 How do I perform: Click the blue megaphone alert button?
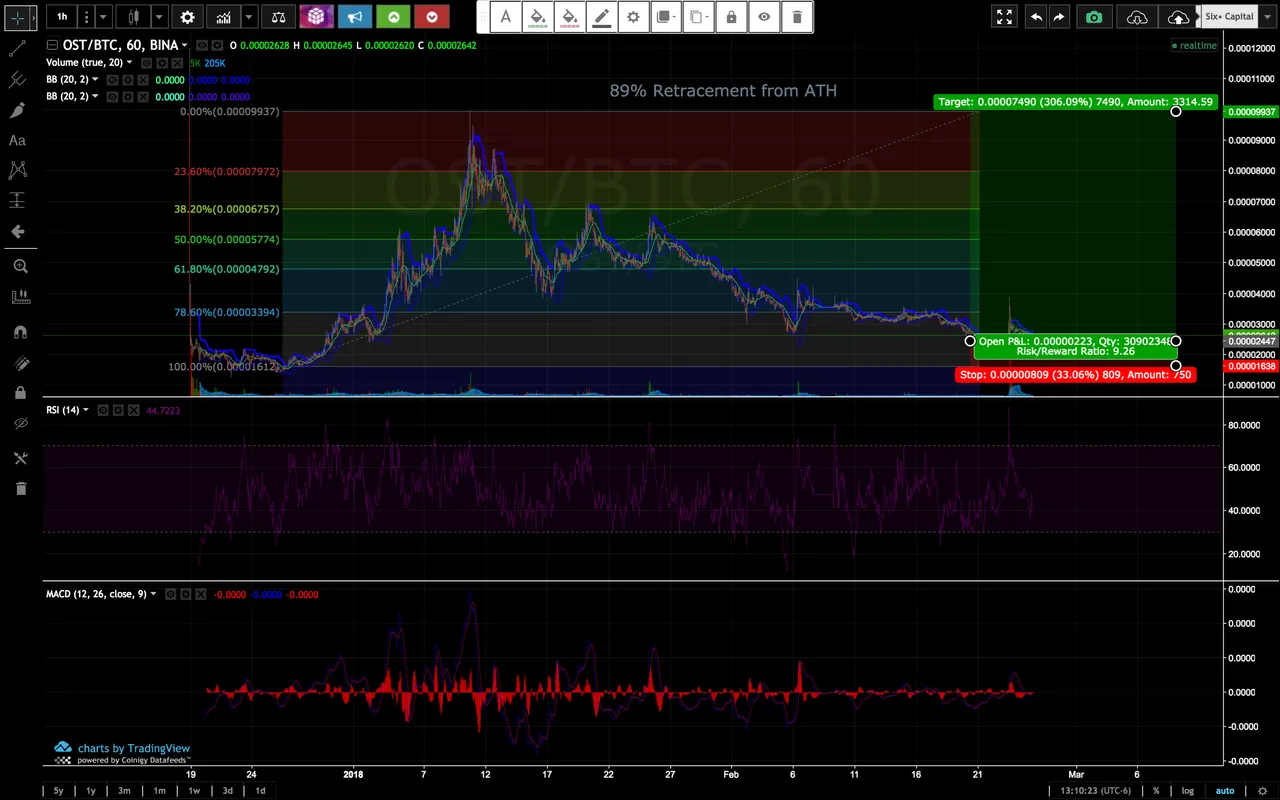[355, 17]
